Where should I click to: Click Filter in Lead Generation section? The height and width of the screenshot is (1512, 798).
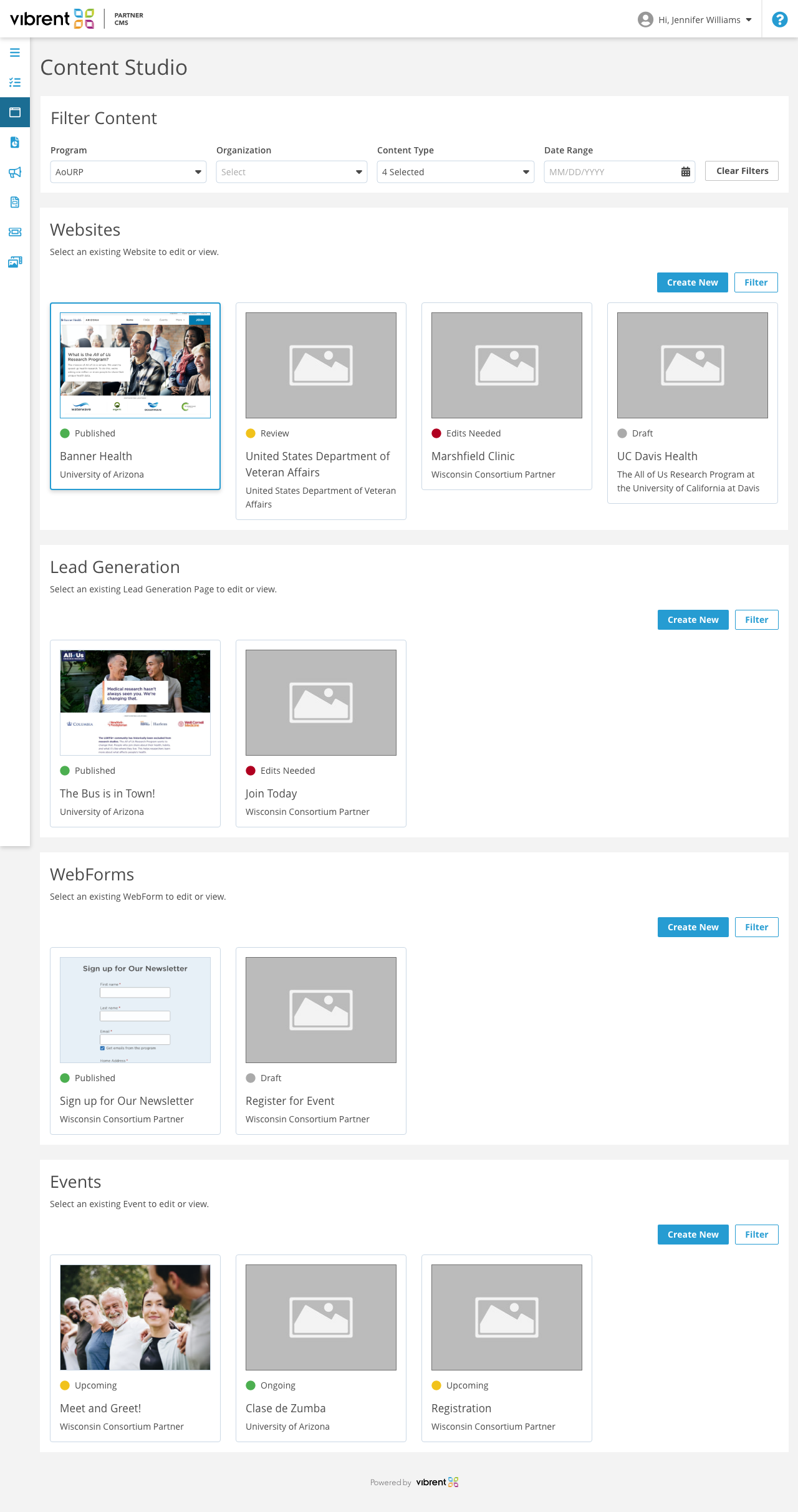pyautogui.click(x=757, y=620)
